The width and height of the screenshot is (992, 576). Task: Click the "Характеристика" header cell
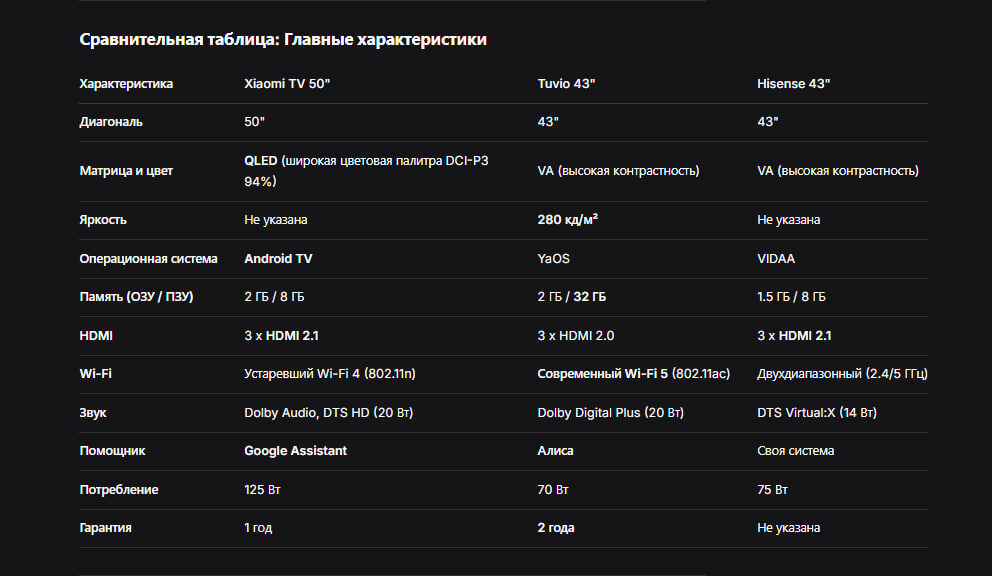pos(126,84)
